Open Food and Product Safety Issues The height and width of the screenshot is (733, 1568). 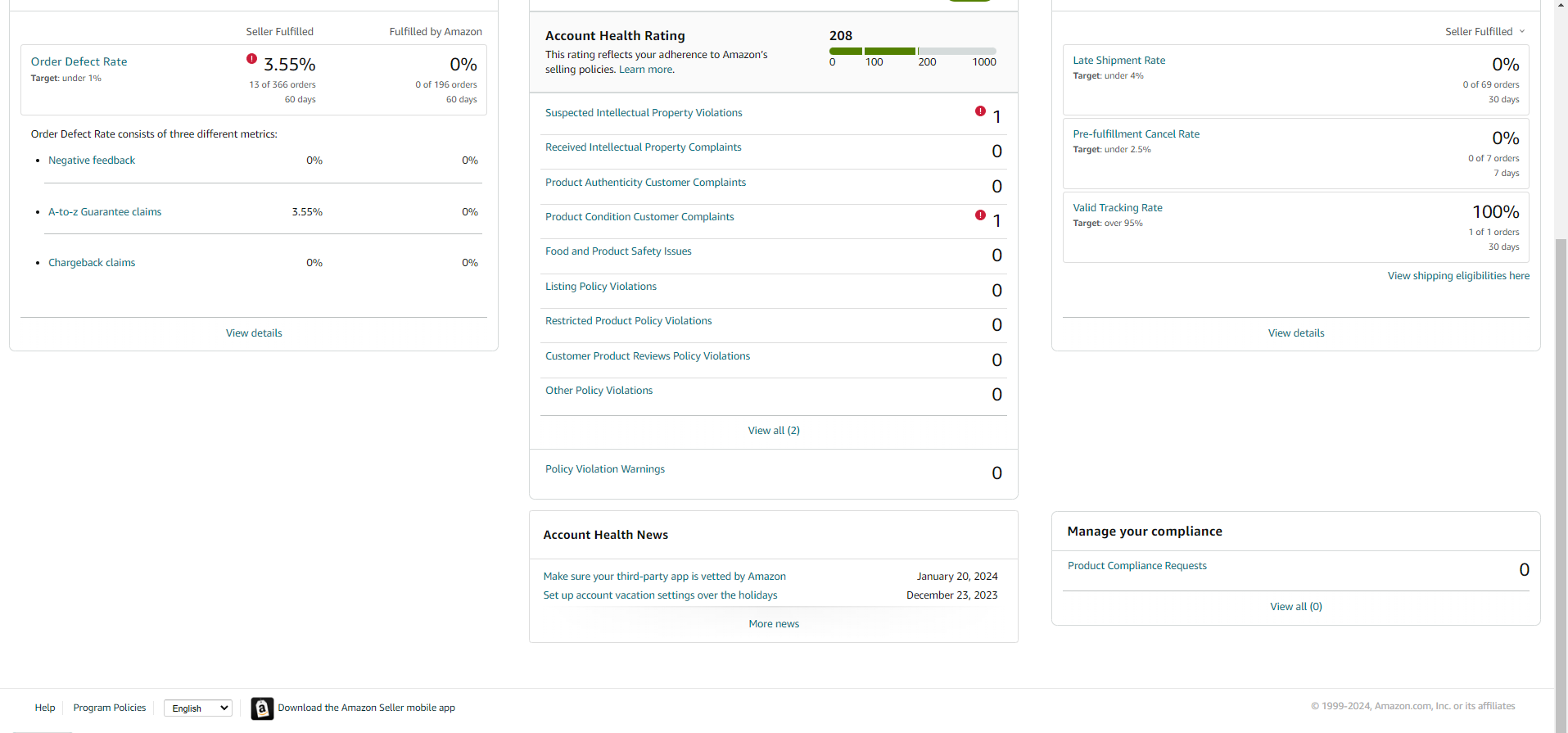point(618,251)
